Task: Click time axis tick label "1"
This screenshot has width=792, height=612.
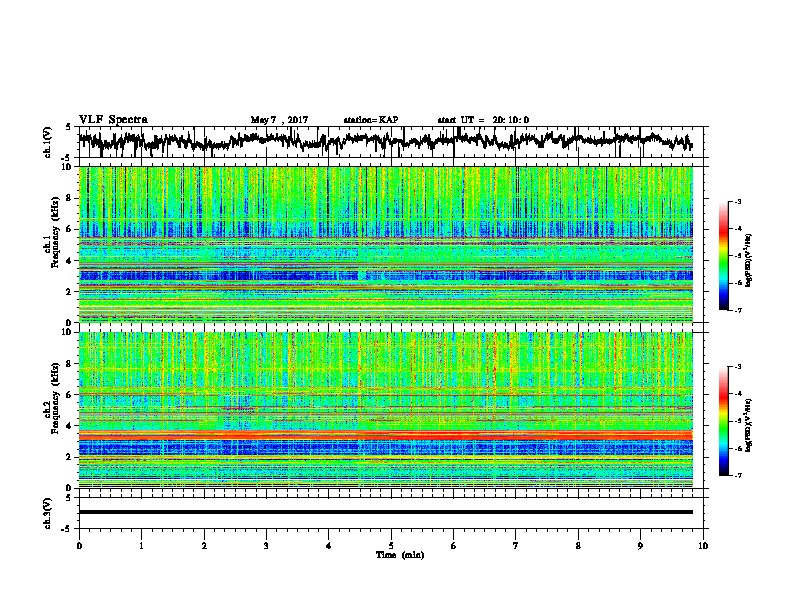Action: point(141,546)
